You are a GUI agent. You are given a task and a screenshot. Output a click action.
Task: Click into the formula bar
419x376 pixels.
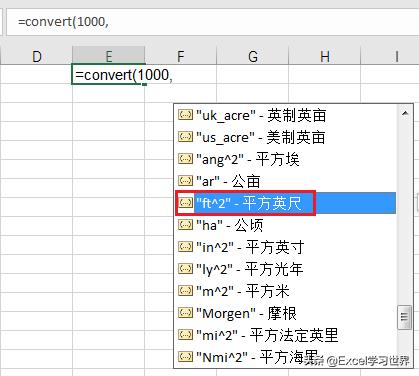pos(212,22)
